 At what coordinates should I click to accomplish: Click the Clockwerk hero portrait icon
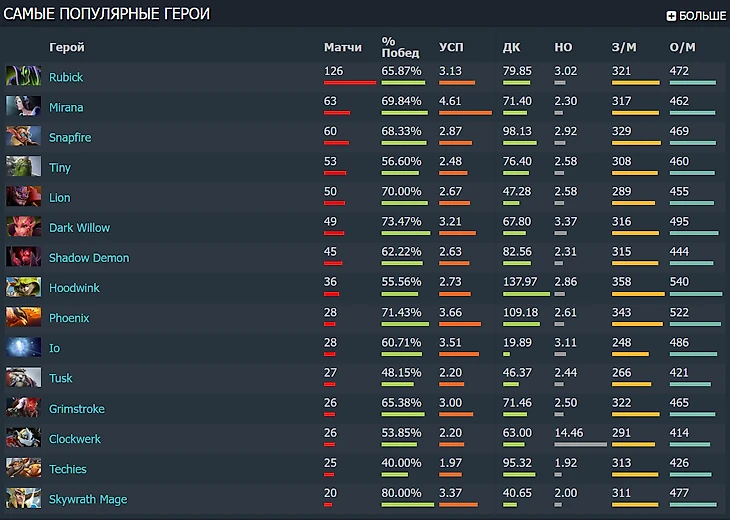click(x=23, y=438)
